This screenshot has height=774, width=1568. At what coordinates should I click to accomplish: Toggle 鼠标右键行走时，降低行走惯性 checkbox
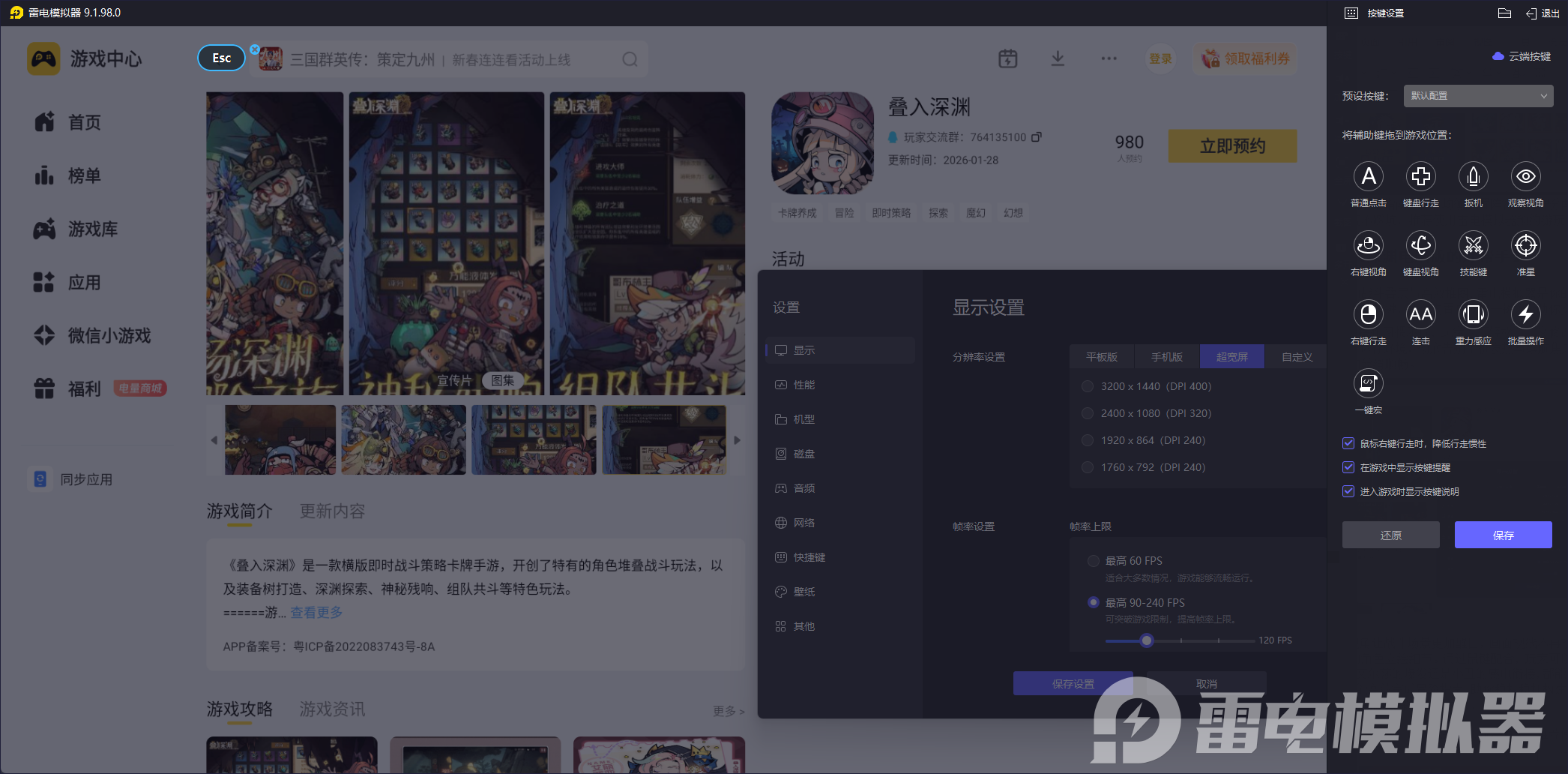coord(1348,443)
